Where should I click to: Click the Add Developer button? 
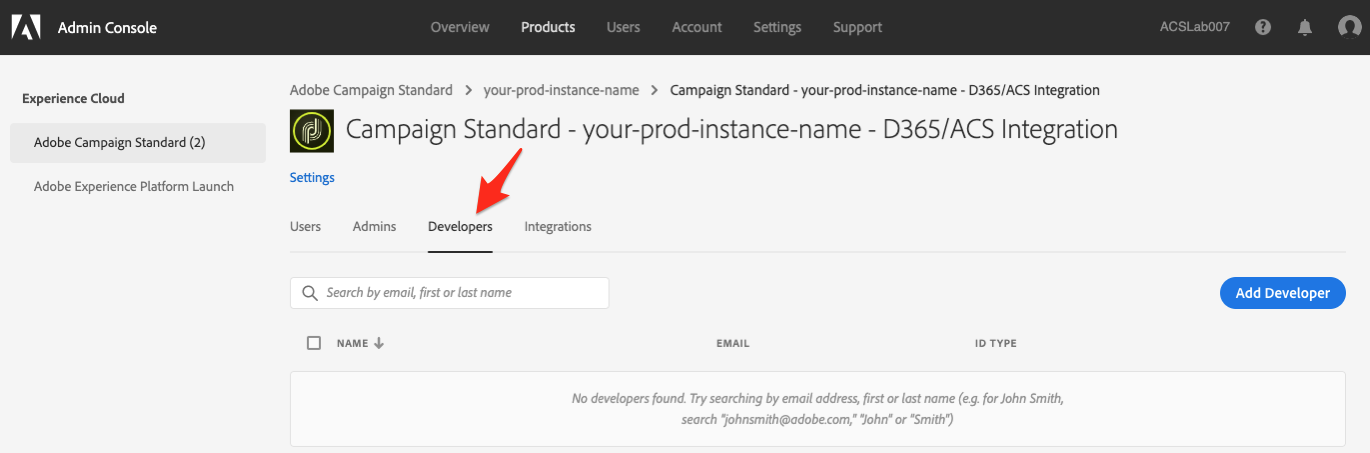tap(1282, 293)
